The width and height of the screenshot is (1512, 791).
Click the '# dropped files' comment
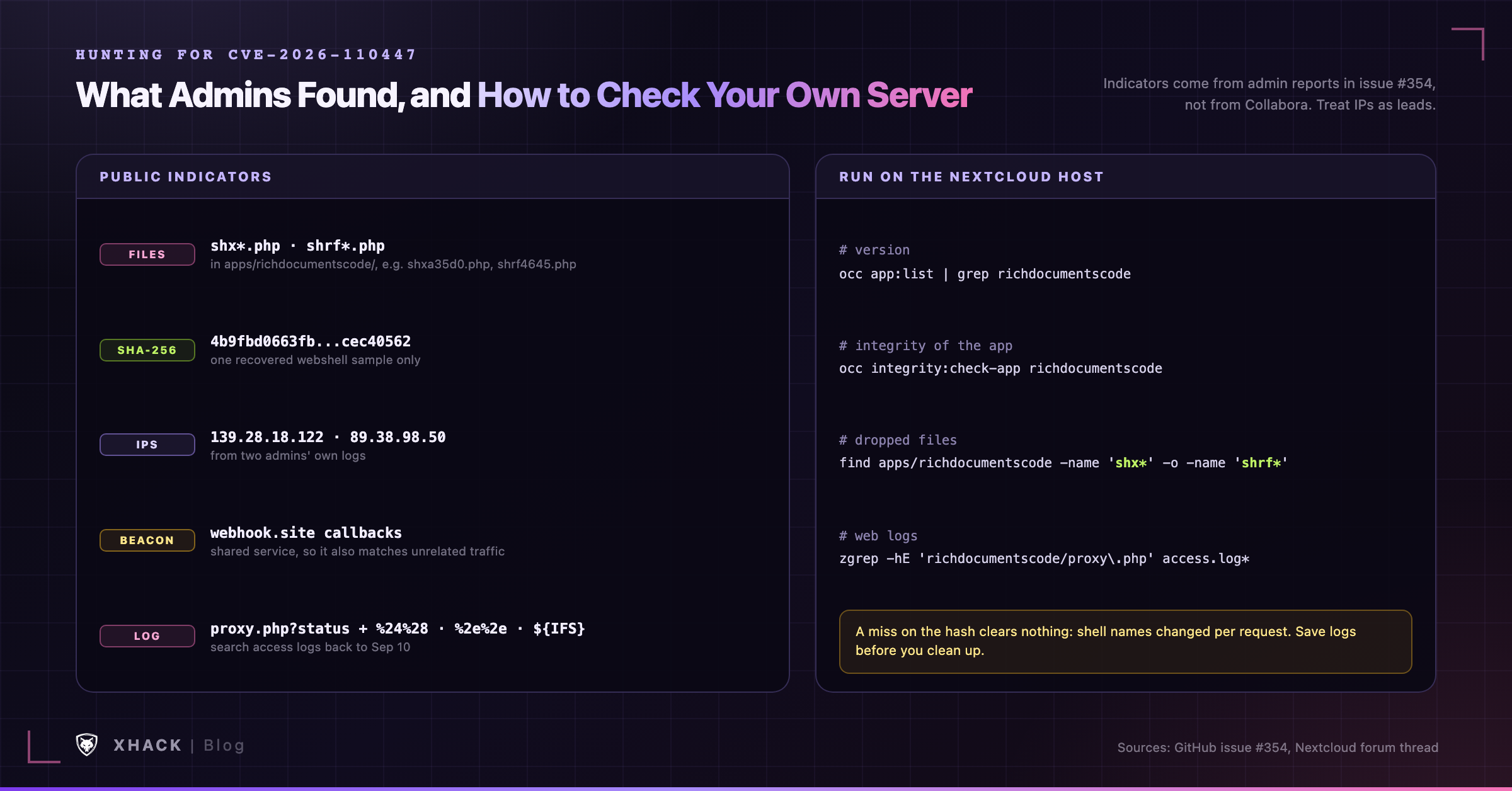point(898,440)
